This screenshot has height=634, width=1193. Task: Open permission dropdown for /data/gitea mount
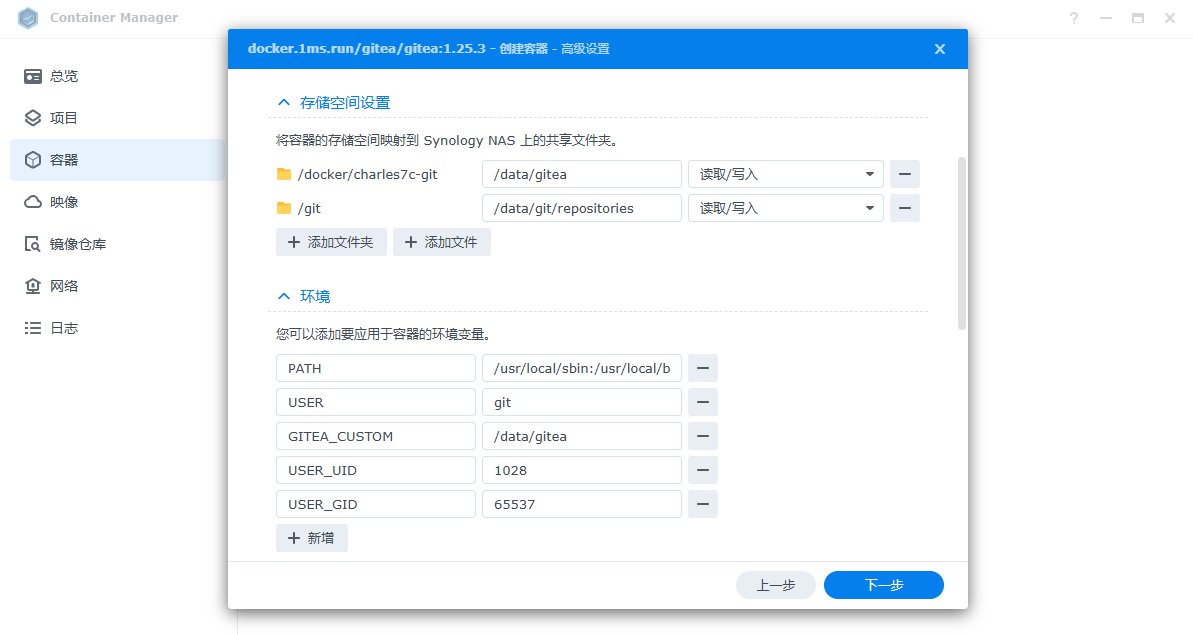pyautogui.click(x=785, y=174)
